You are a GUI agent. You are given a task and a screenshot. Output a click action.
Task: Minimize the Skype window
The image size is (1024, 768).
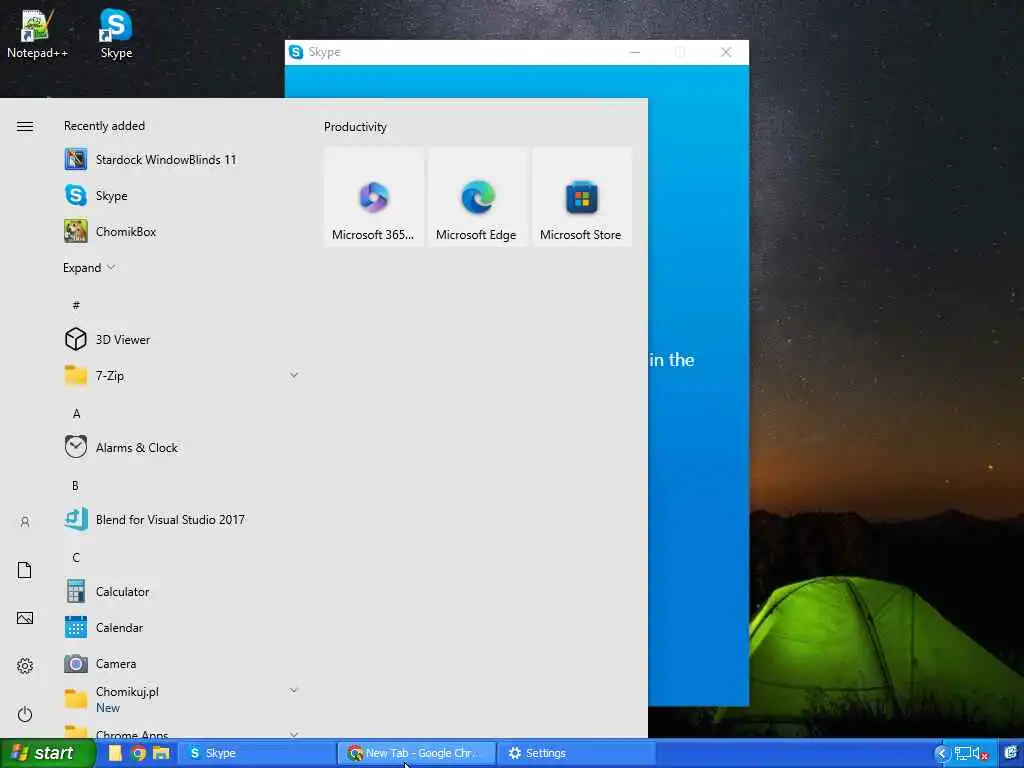tap(635, 52)
